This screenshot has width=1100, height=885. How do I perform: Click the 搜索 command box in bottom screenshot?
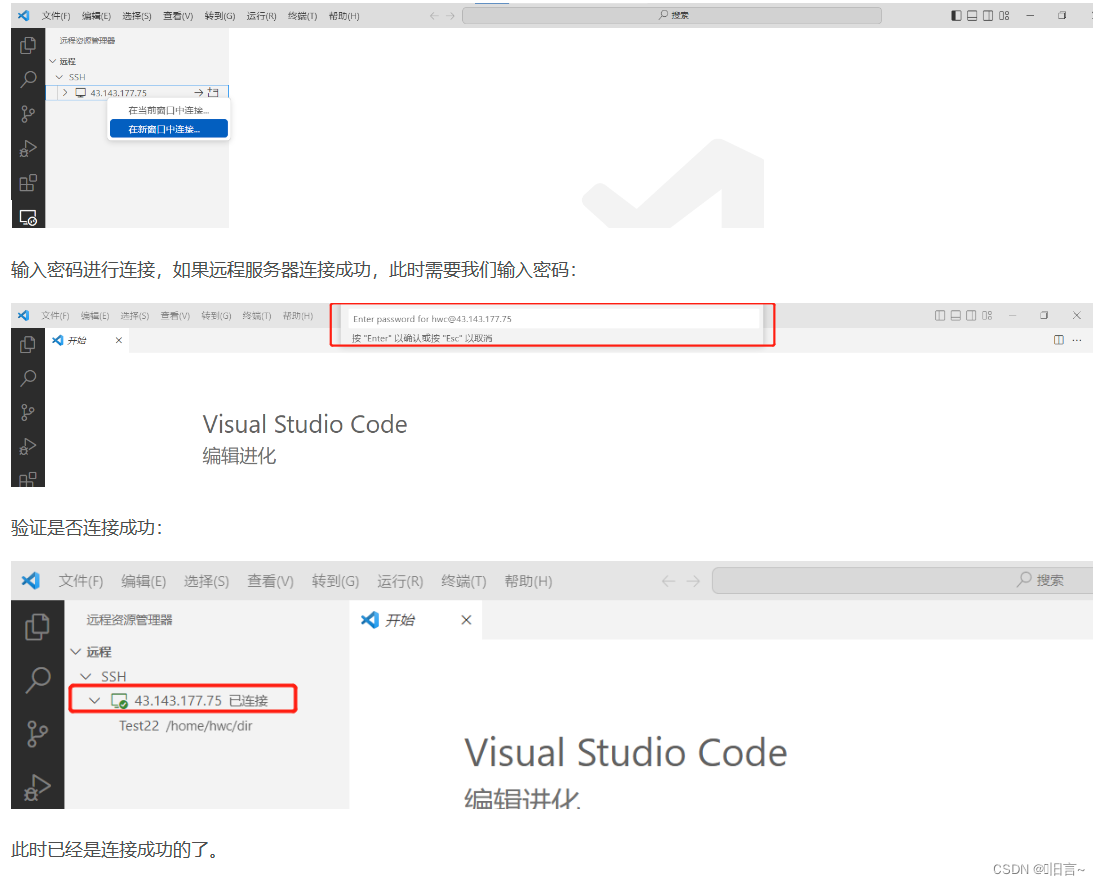point(902,581)
